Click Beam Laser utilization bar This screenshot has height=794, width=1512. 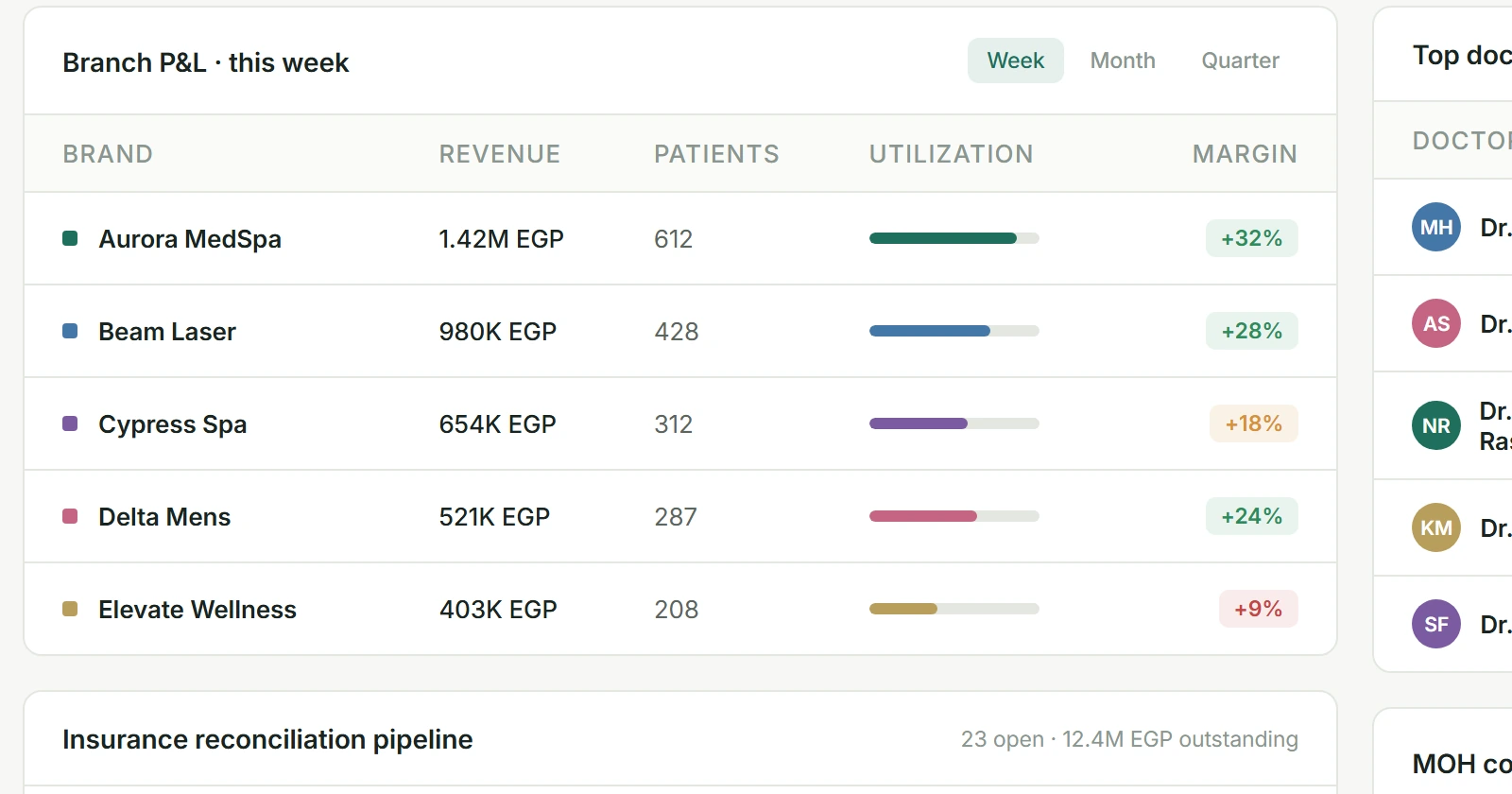pos(954,331)
